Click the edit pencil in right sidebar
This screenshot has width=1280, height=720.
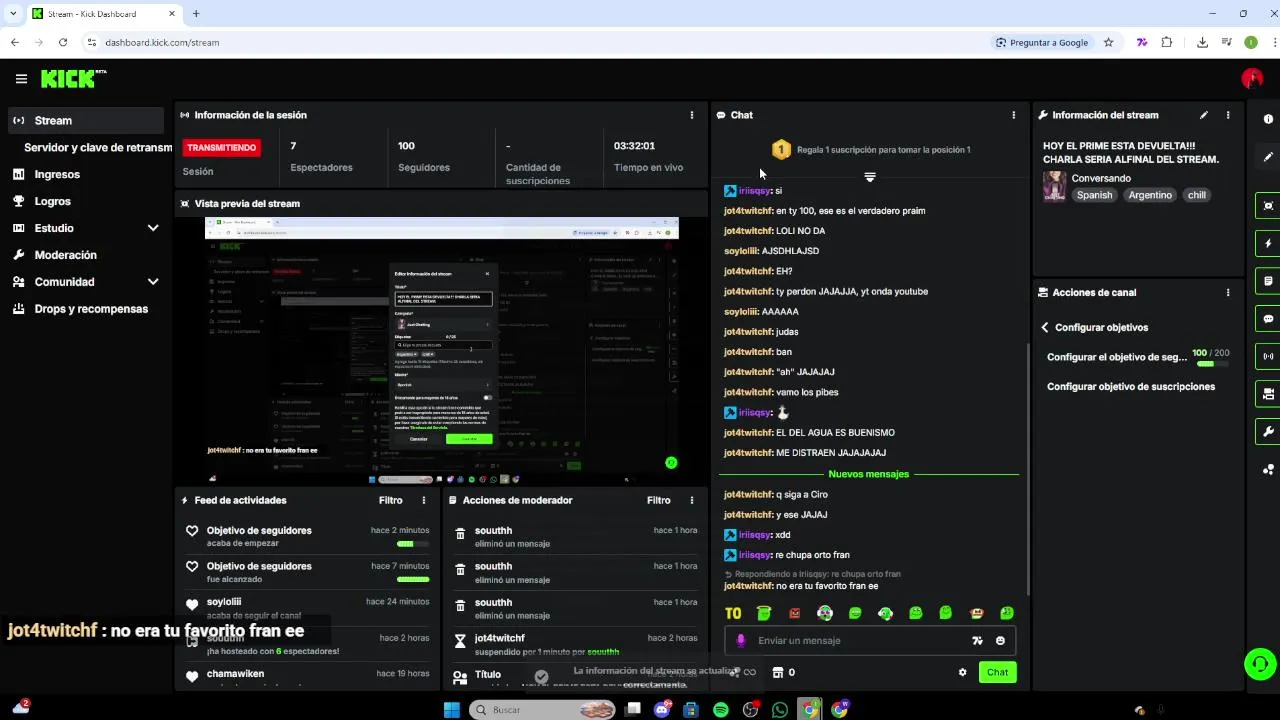point(1268,157)
